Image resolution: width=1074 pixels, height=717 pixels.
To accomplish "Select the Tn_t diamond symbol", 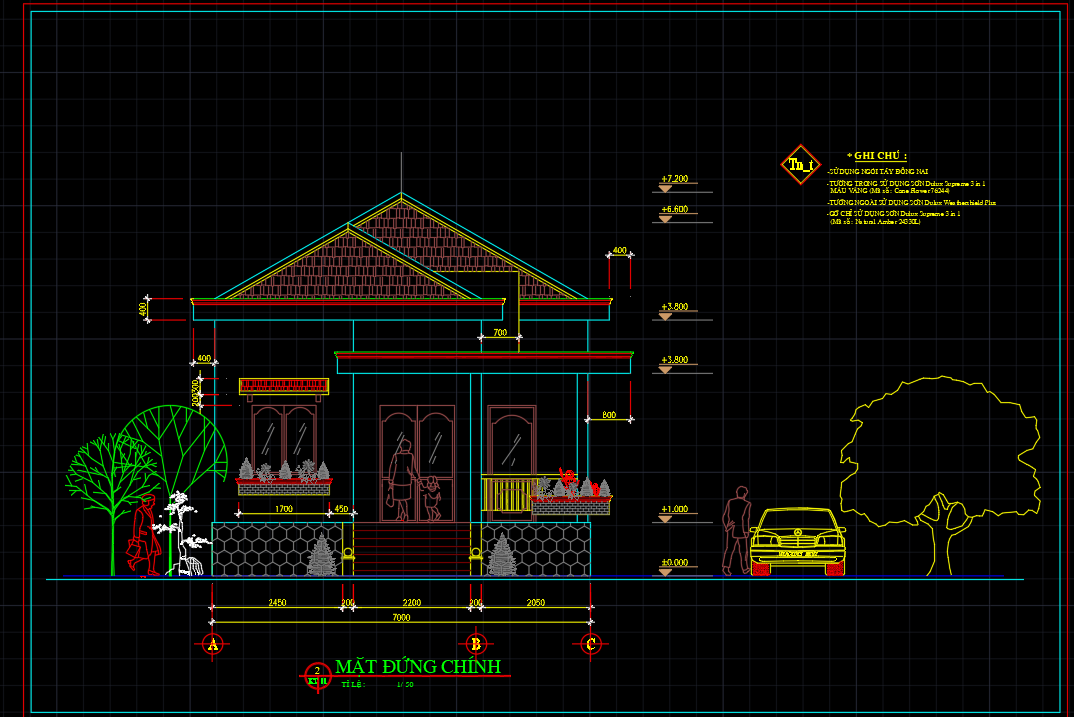I will 801,164.
